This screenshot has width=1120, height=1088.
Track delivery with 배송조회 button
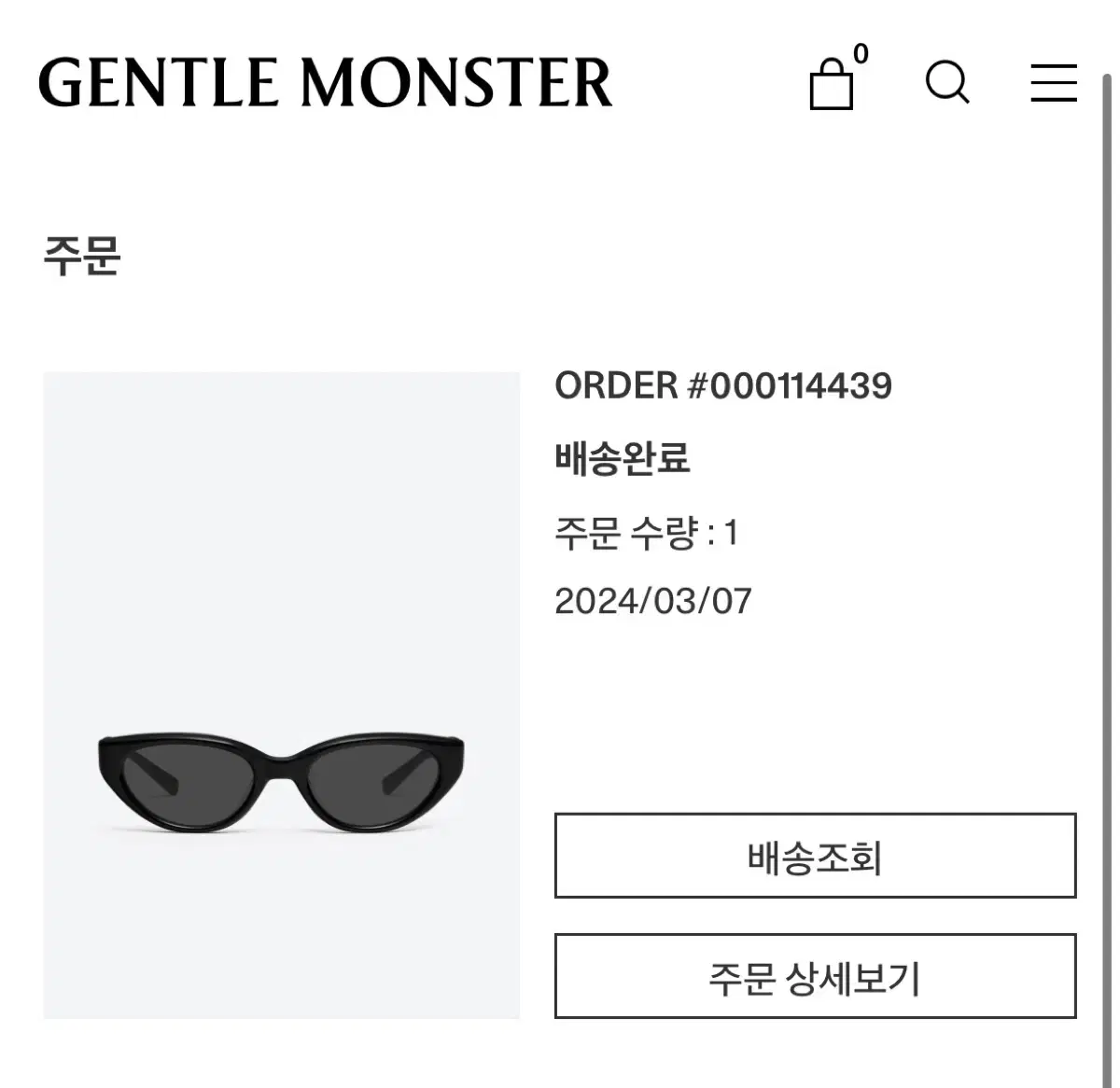point(816,856)
